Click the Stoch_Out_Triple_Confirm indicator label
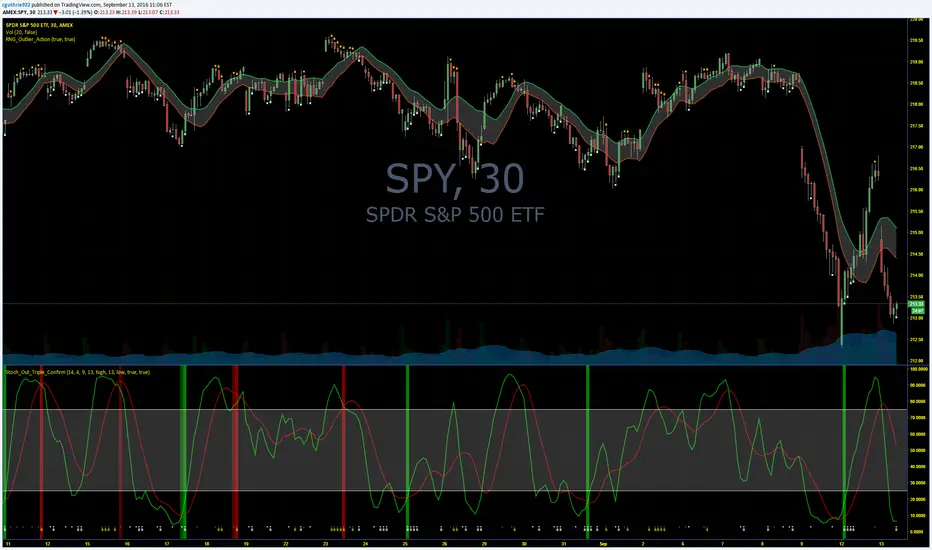The height and width of the screenshot is (550, 932). (78, 372)
